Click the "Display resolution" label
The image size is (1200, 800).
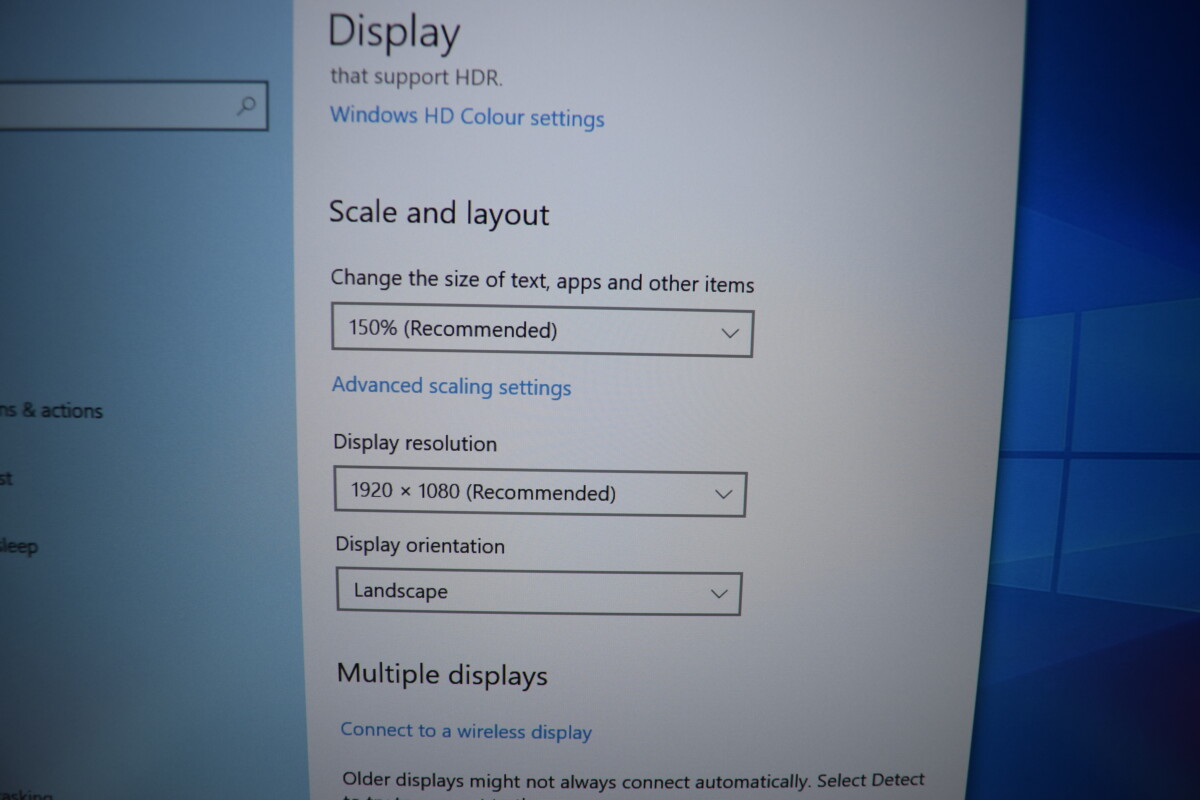click(x=415, y=443)
